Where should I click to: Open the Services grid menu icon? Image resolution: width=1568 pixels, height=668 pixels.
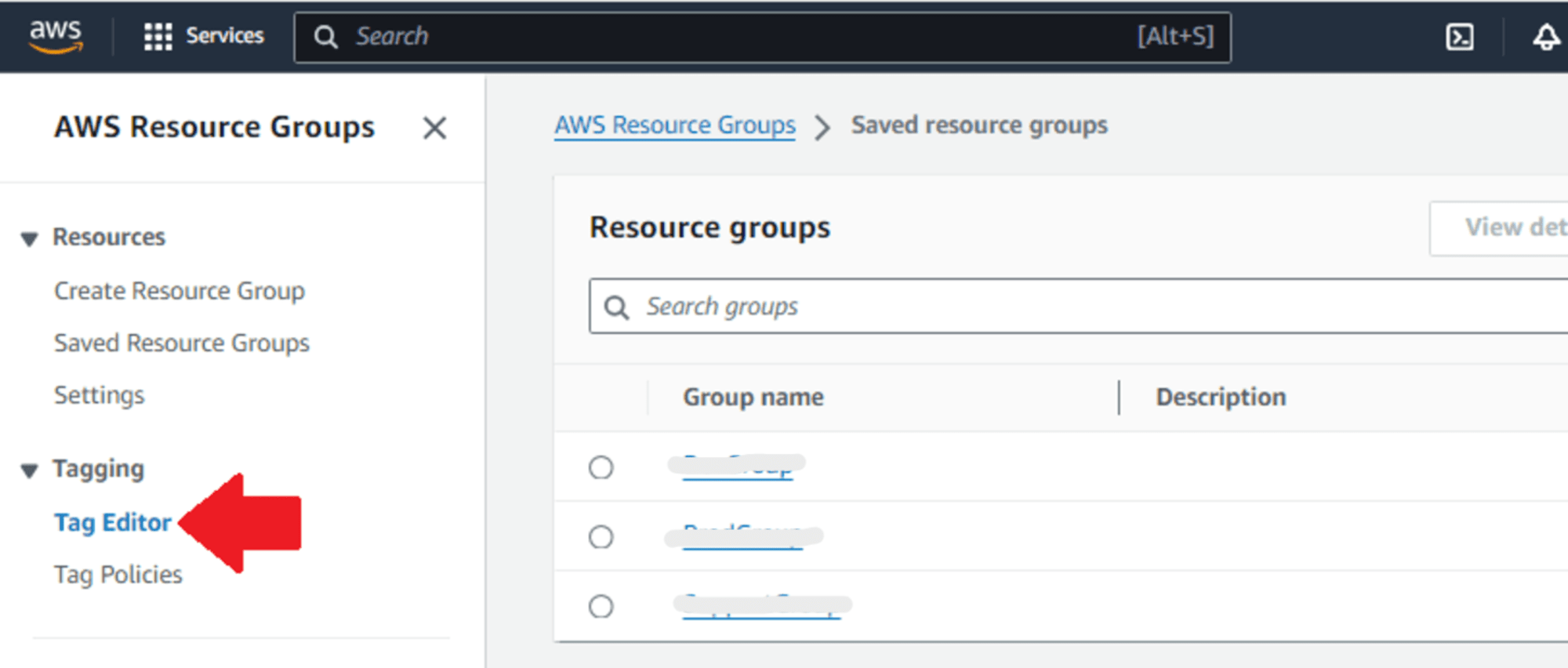pos(158,36)
